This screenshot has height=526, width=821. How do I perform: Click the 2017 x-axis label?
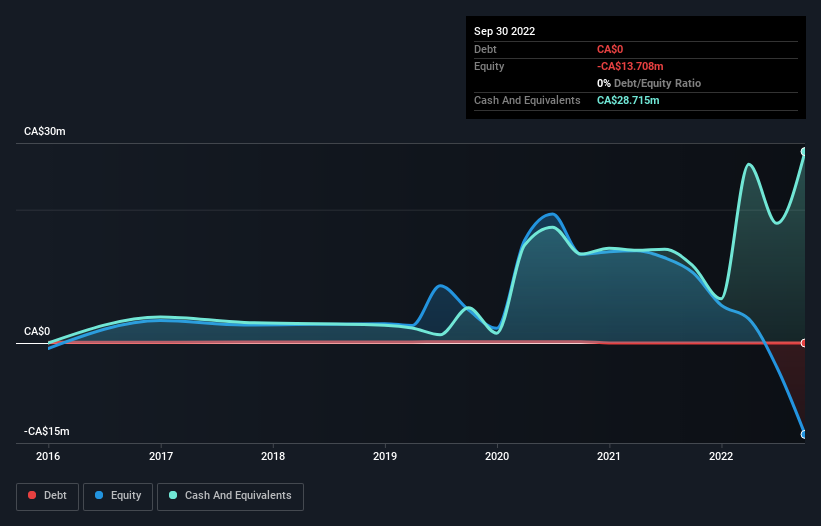(161, 456)
